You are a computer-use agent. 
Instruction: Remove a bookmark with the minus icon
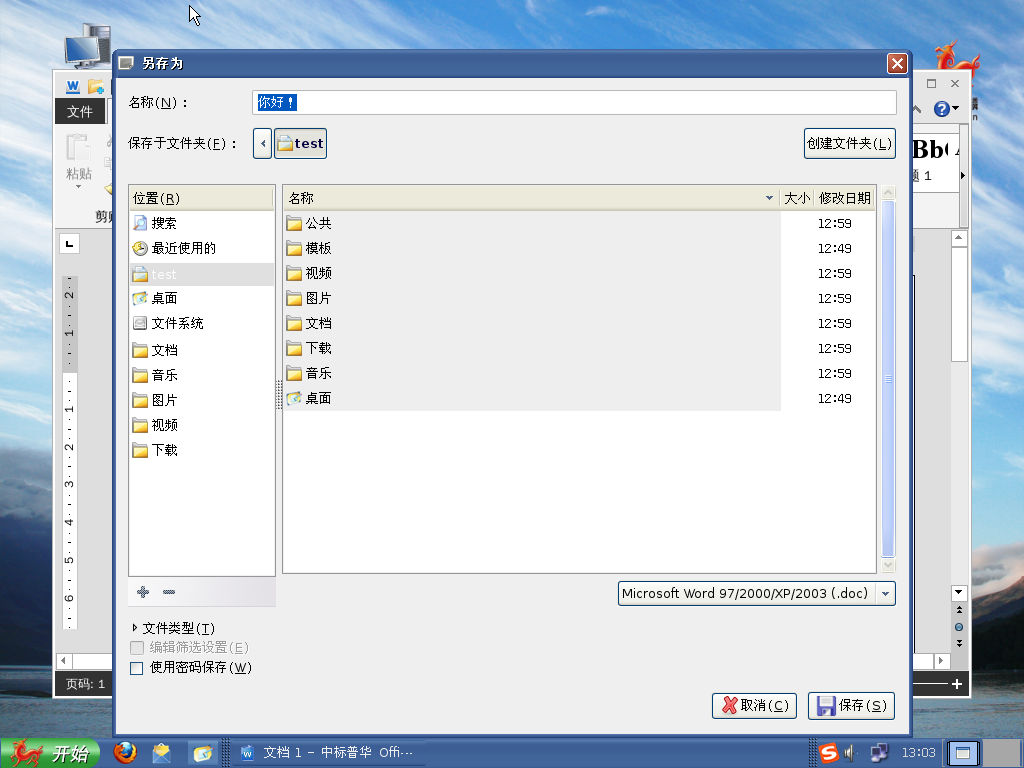click(168, 592)
